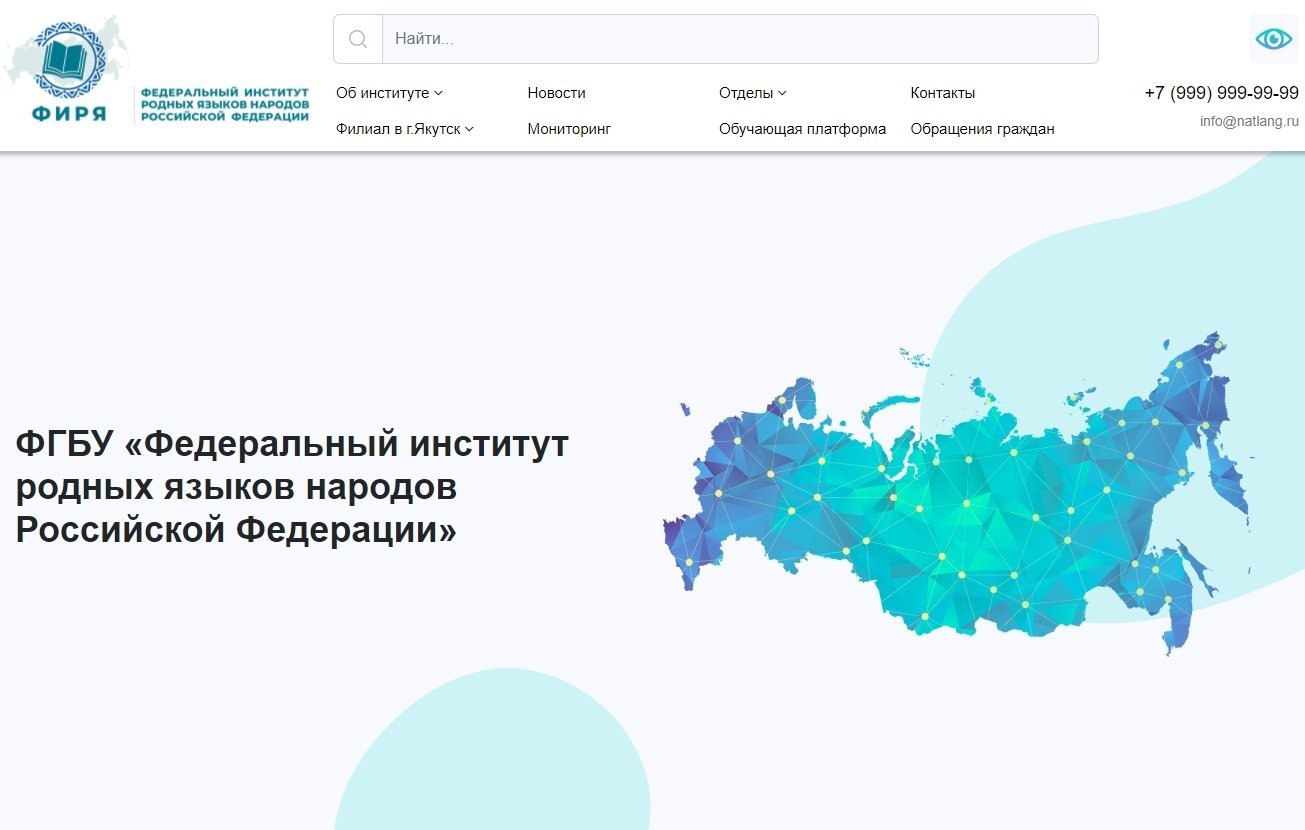Click the info@natlang.ru email link
This screenshot has width=1305, height=830.
[1249, 120]
